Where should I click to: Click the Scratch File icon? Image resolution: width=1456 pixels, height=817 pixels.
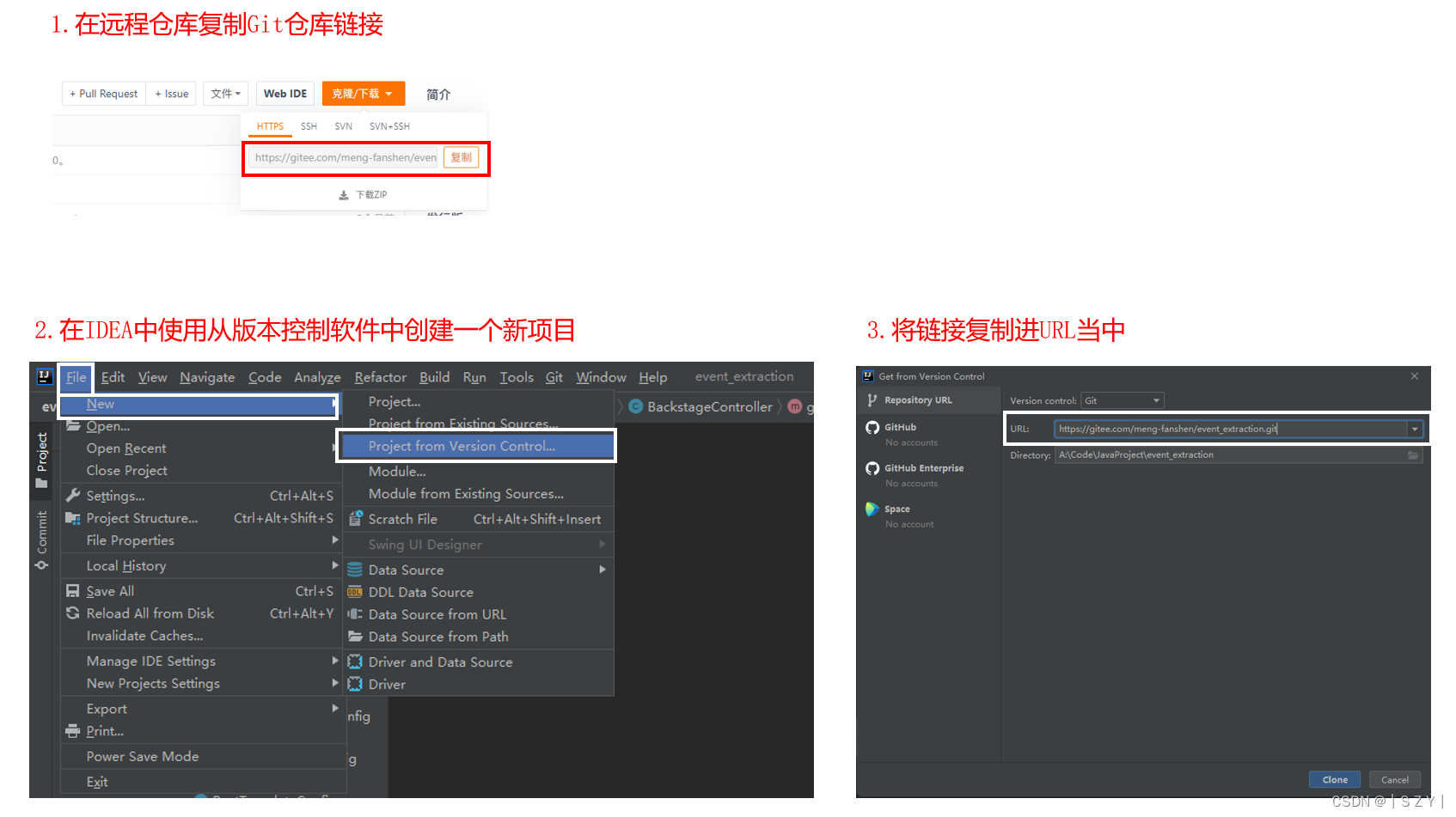tap(355, 519)
